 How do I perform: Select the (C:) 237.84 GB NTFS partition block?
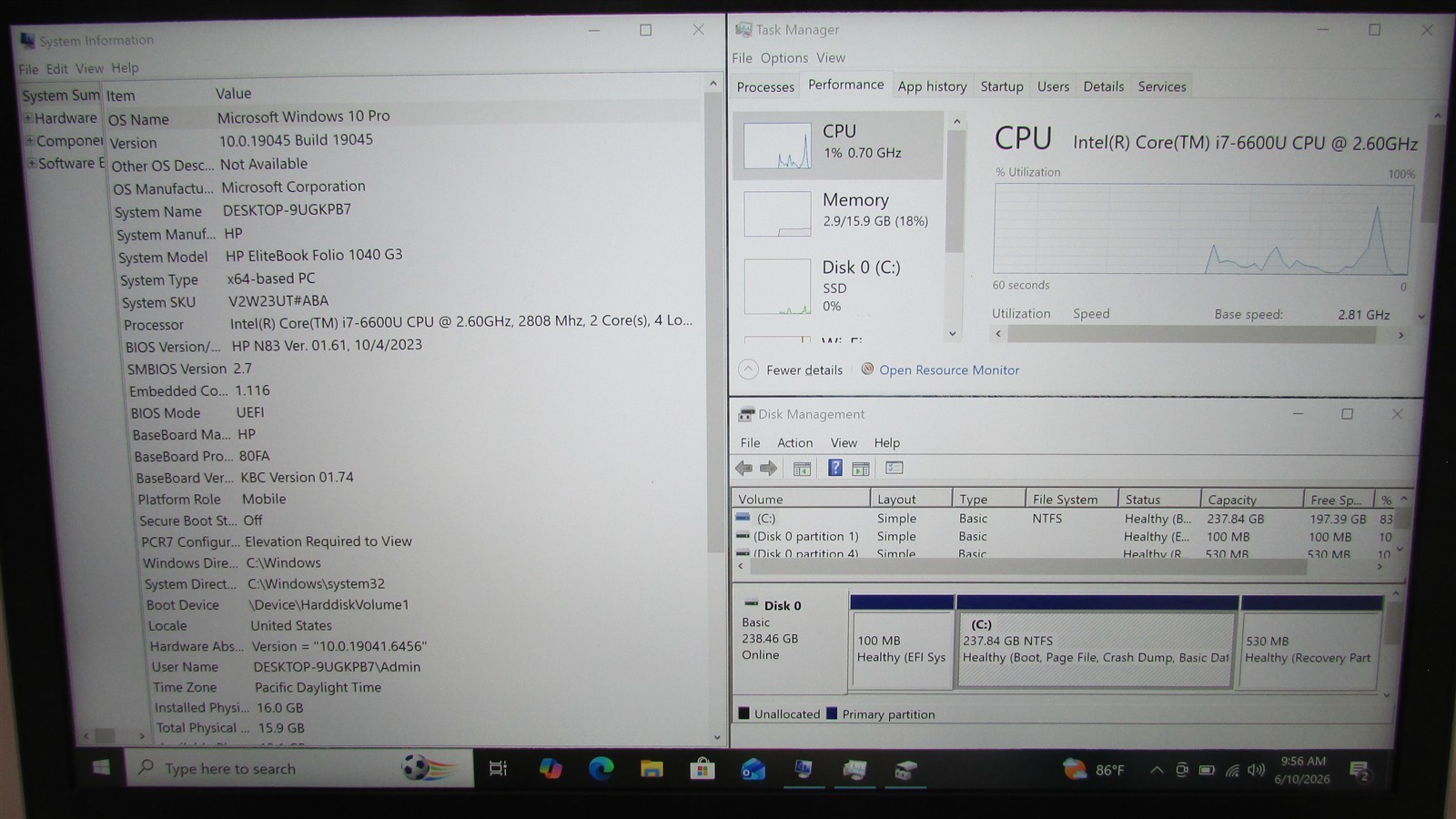(1097, 642)
